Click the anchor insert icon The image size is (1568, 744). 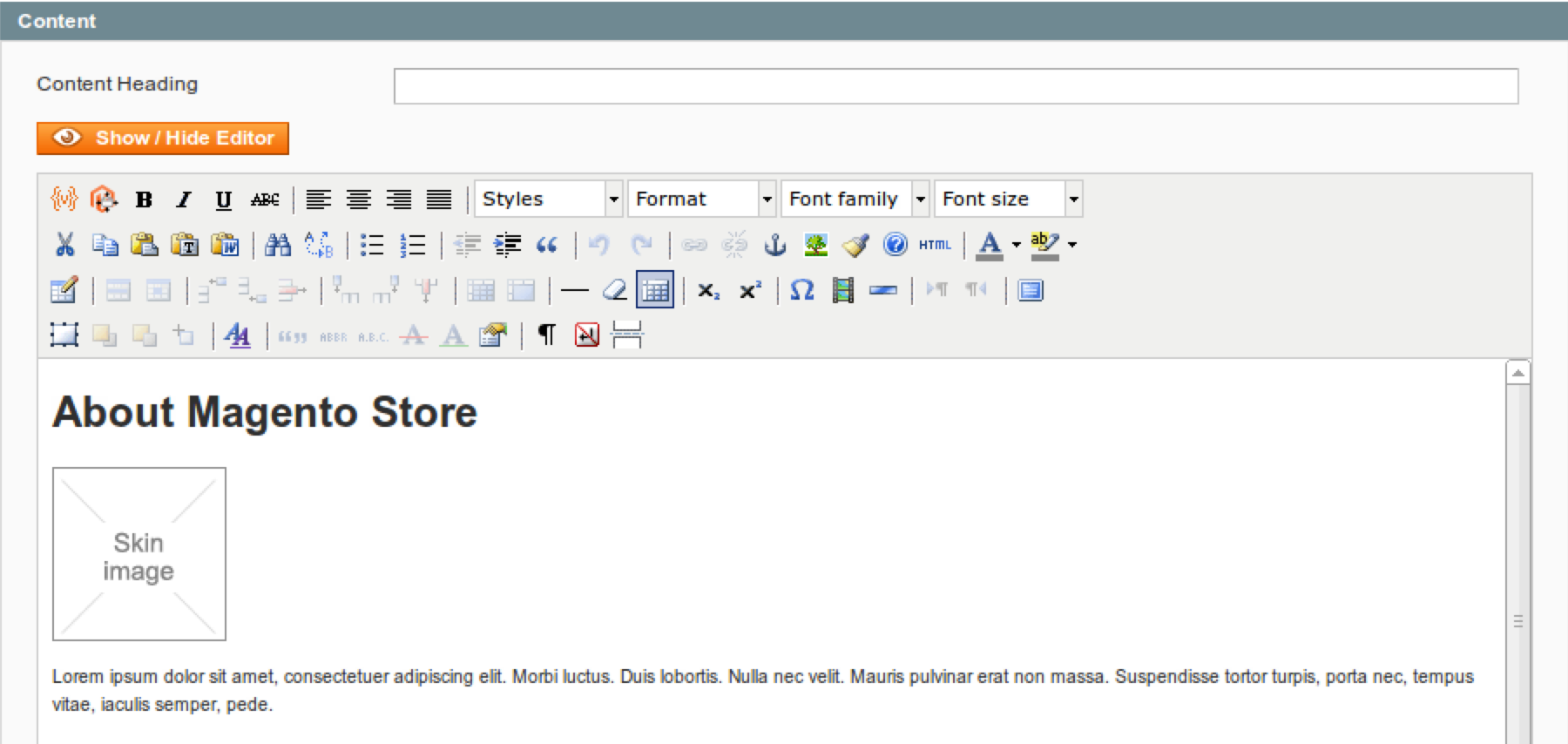point(774,245)
